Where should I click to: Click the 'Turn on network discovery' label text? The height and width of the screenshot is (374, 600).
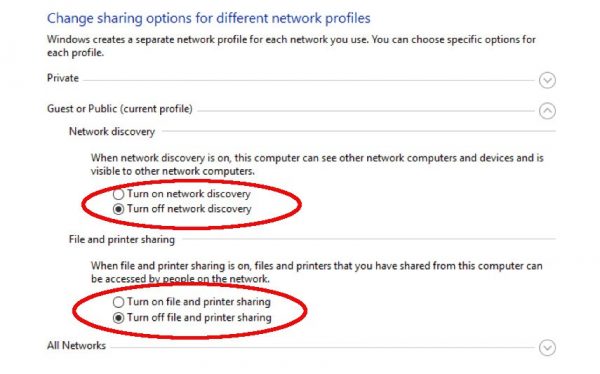coord(189,194)
